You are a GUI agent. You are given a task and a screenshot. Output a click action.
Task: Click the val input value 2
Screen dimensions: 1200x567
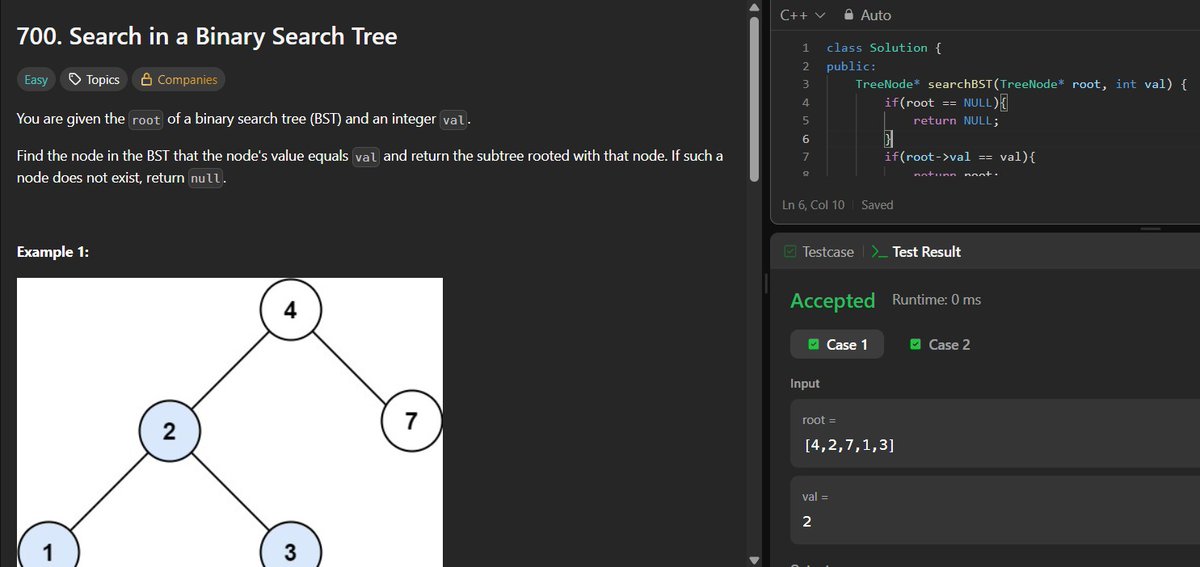coord(808,521)
